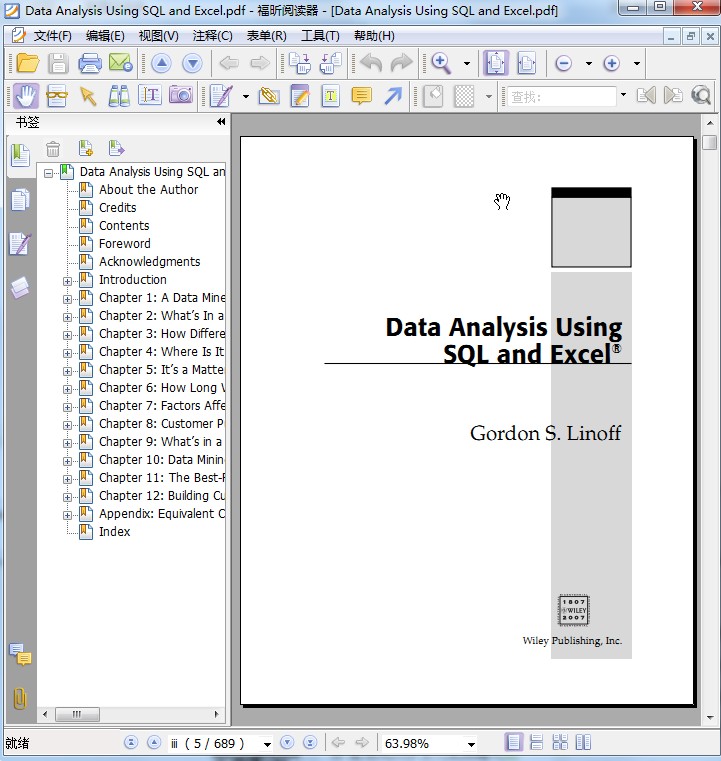The image size is (721, 761).
Task: Open the Foreword bookmark
Action: [x=125, y=244]
